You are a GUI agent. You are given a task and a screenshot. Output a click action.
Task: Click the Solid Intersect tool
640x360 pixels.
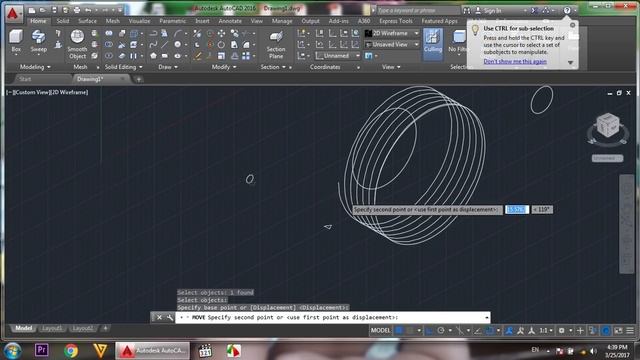coord(109,56)
